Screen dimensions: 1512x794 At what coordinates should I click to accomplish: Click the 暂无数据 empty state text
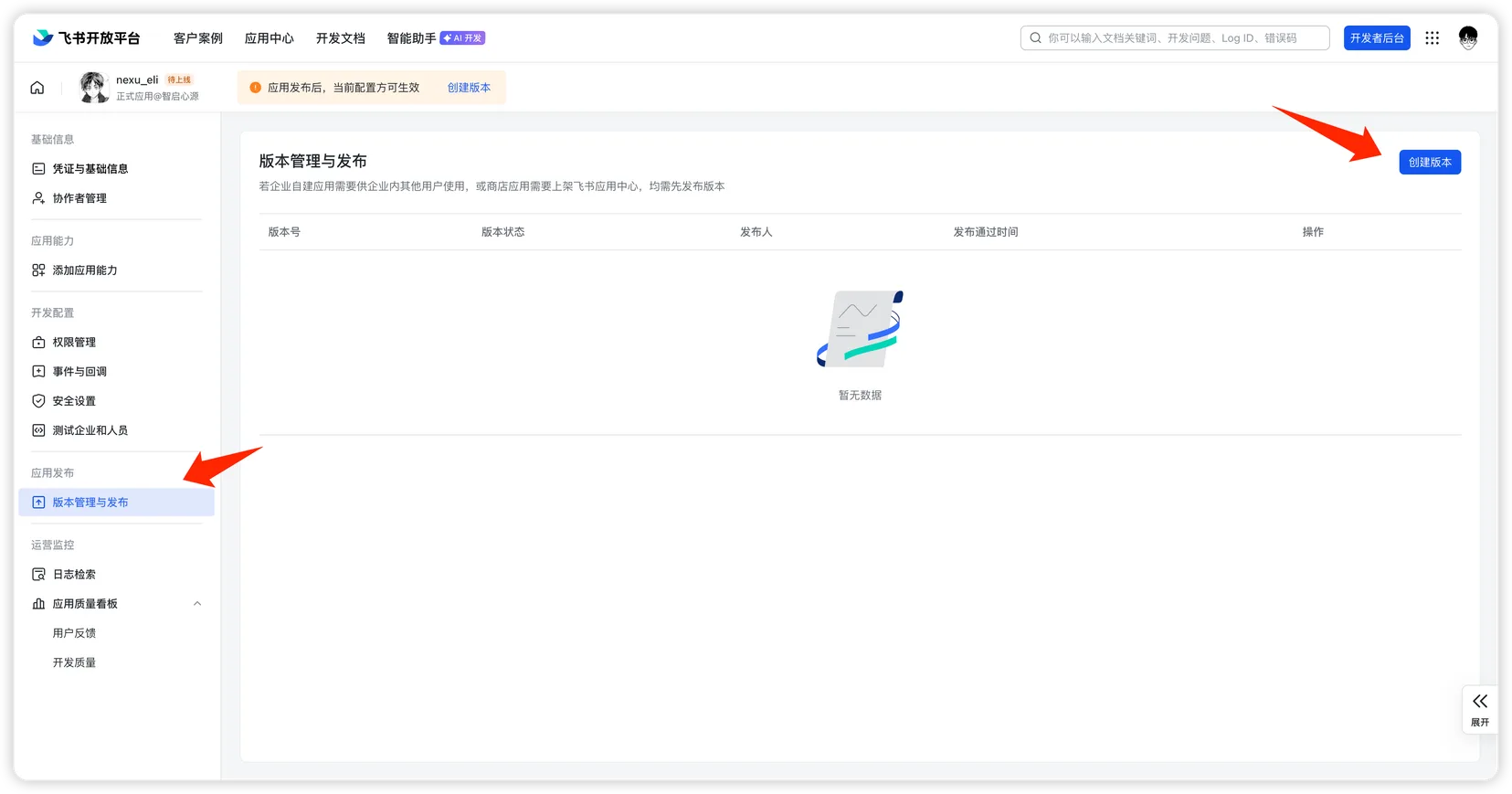(860, 396)
